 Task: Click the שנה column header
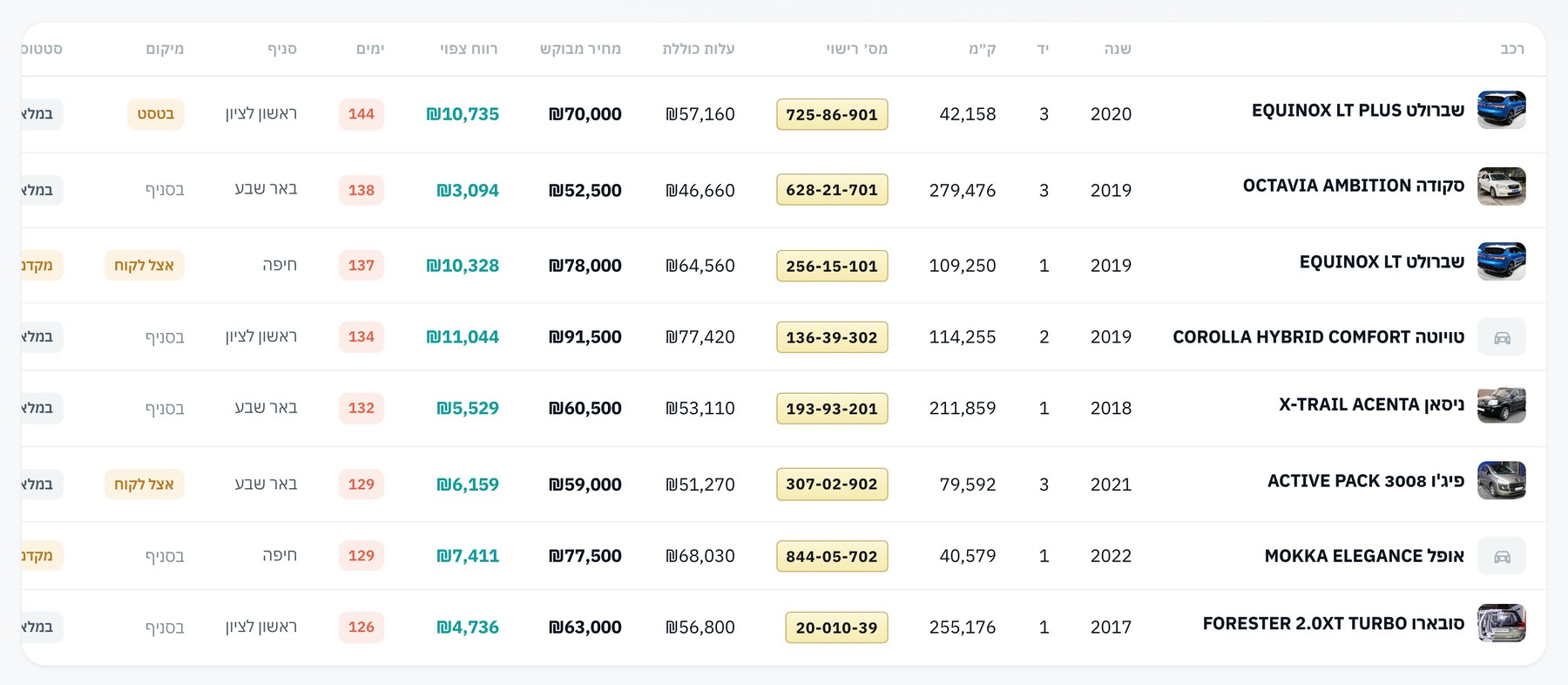[x=1118, y=49]
